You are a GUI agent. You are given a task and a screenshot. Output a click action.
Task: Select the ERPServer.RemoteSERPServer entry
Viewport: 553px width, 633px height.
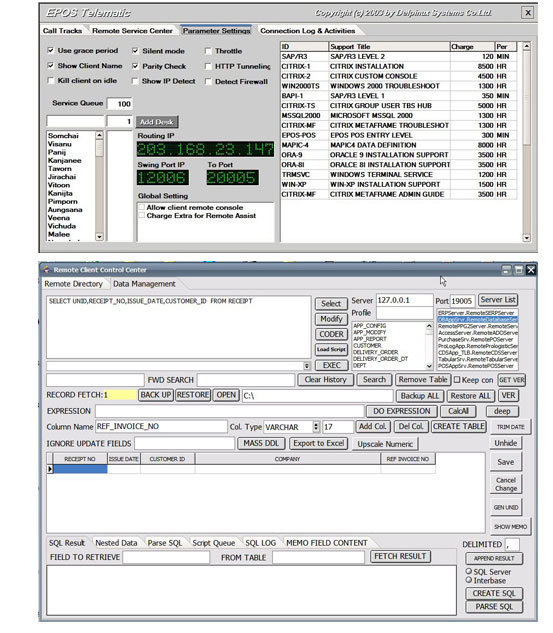[476, 313]
